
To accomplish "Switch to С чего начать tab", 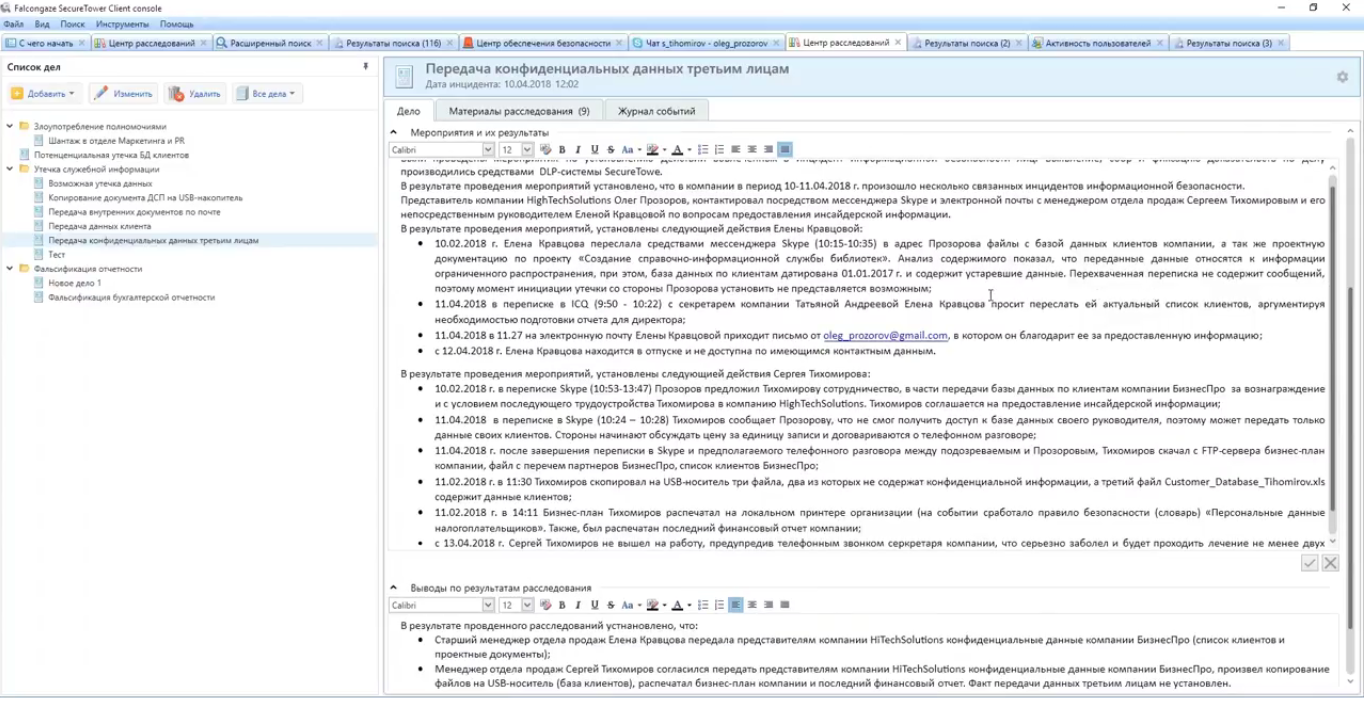I will 46,43.
